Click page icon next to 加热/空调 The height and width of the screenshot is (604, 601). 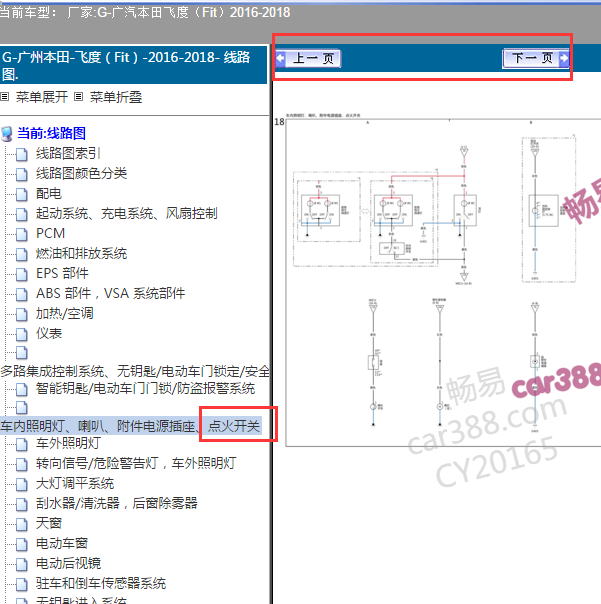(x=22, y=314)
